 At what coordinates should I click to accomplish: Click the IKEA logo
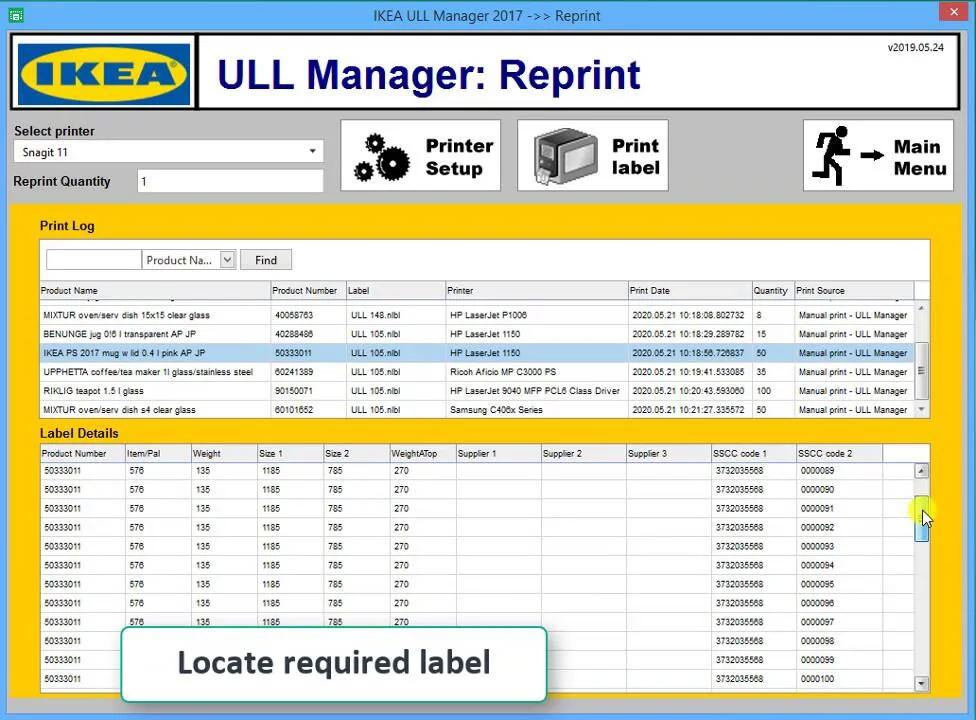coord(104,73)
